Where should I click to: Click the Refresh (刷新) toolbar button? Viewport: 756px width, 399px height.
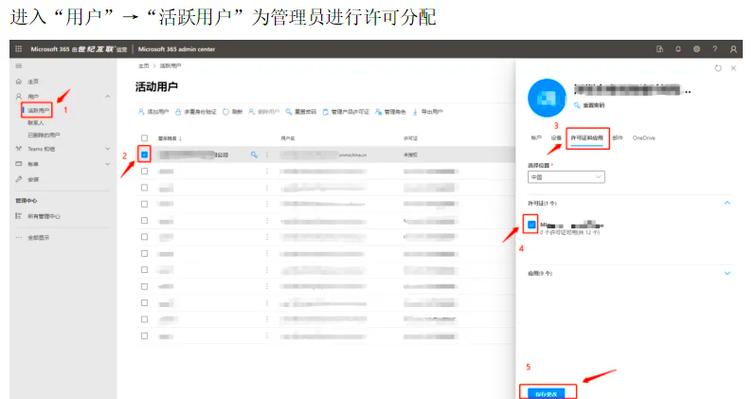pos(232,112)
